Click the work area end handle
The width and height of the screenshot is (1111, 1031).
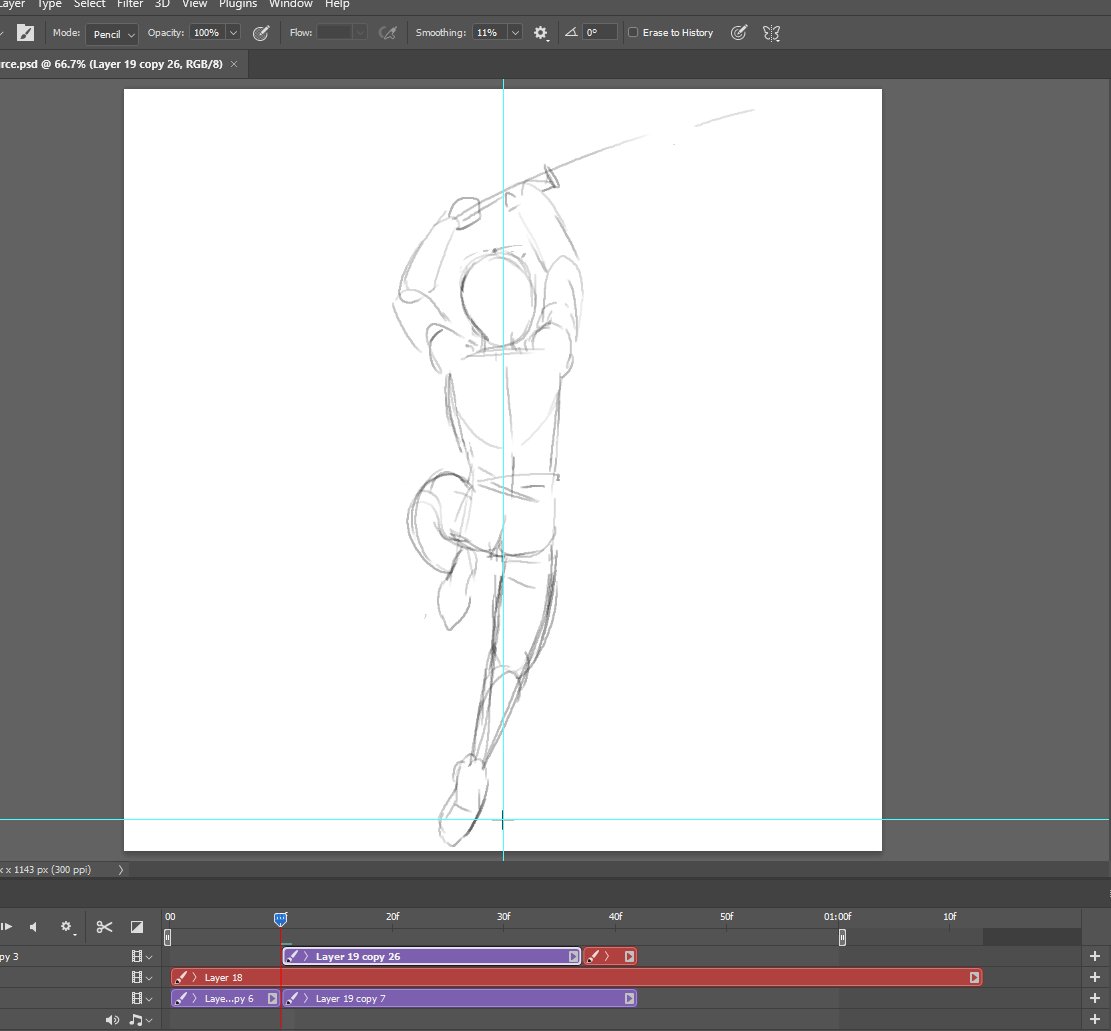click(842, 937)
